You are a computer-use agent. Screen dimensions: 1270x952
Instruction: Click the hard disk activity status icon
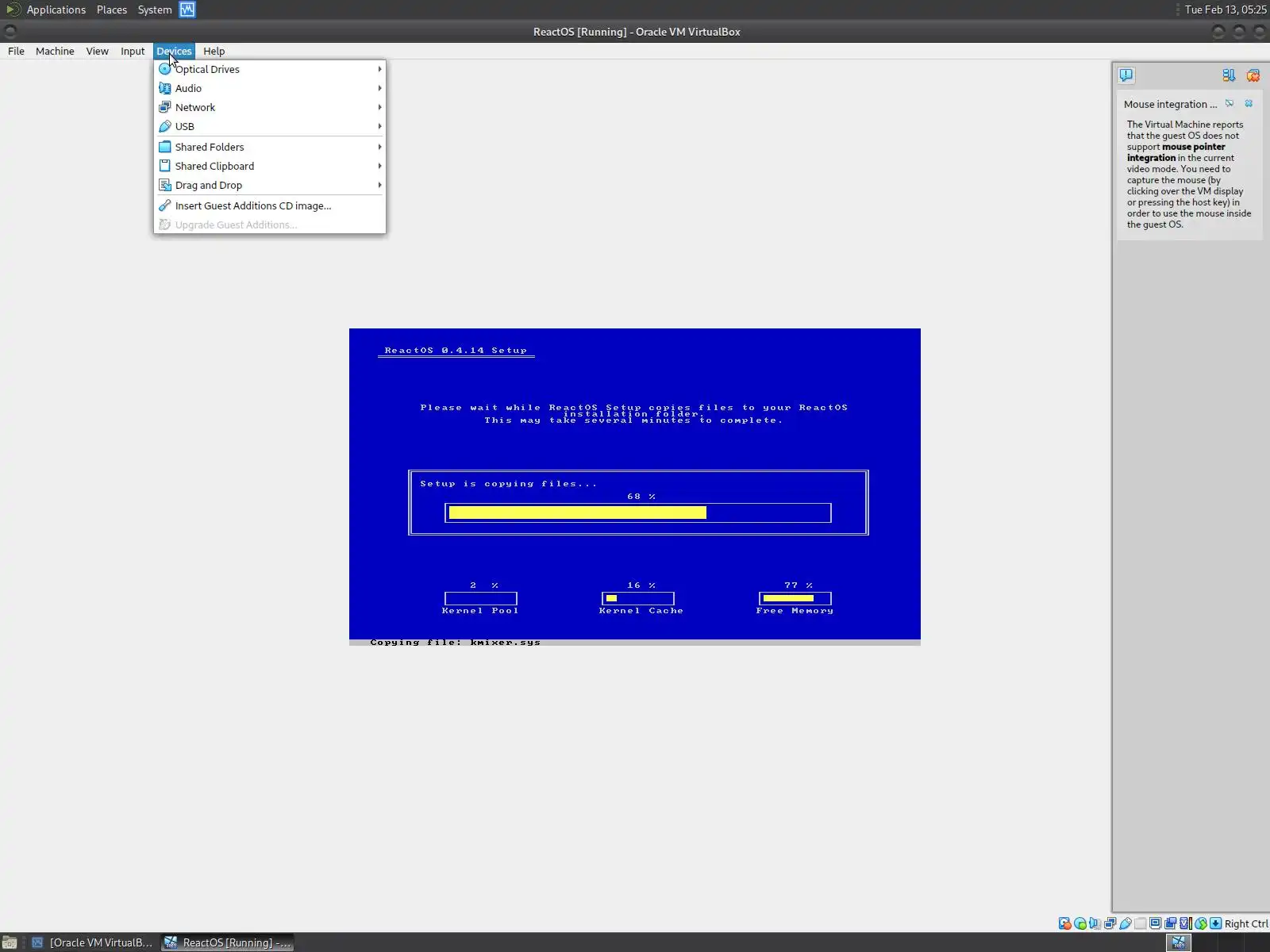pos(1065,923)
